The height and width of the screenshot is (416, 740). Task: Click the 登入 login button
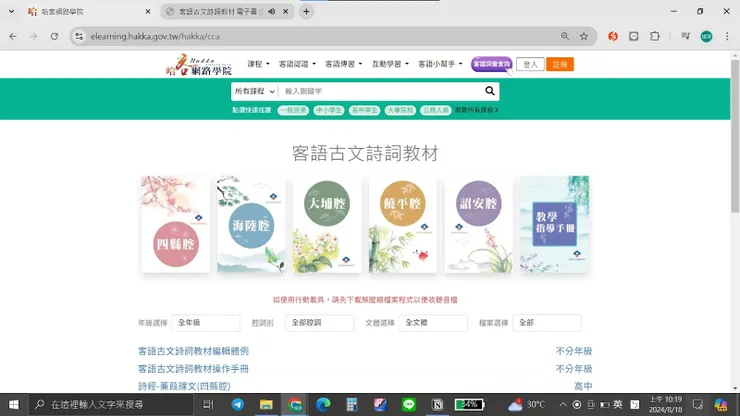(530, 64)
